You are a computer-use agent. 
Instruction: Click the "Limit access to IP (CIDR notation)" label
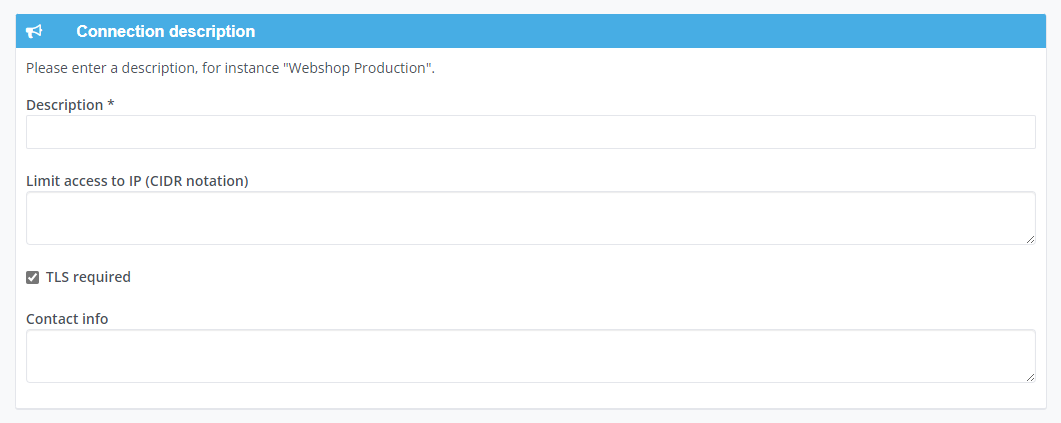137,181
